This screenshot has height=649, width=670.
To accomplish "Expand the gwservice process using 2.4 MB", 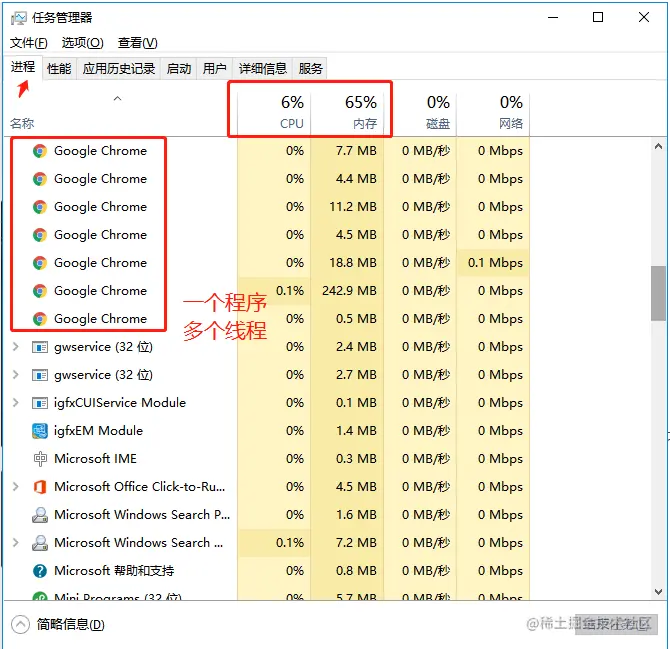I will (16, 347).
